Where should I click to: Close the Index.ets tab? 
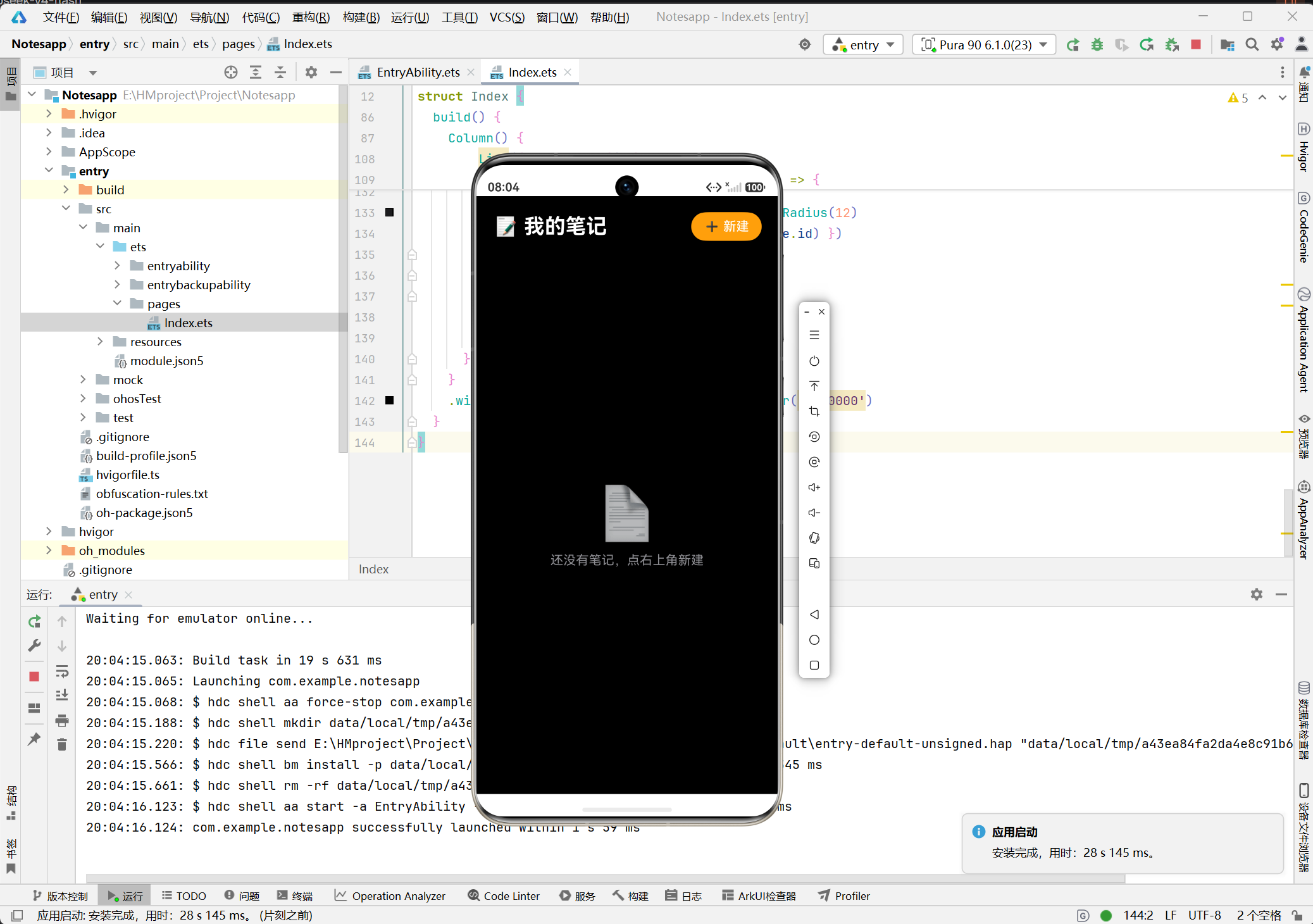pos(568,72)
